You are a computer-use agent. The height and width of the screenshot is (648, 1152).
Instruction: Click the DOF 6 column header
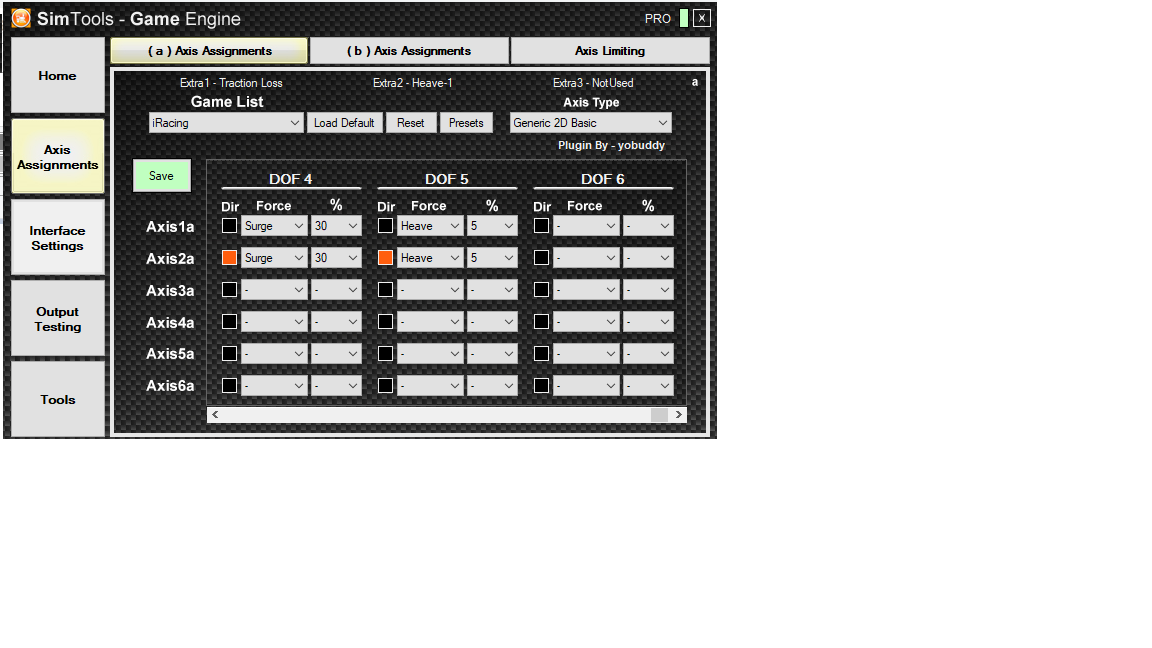pyautogui.click(x=602, y=179)
